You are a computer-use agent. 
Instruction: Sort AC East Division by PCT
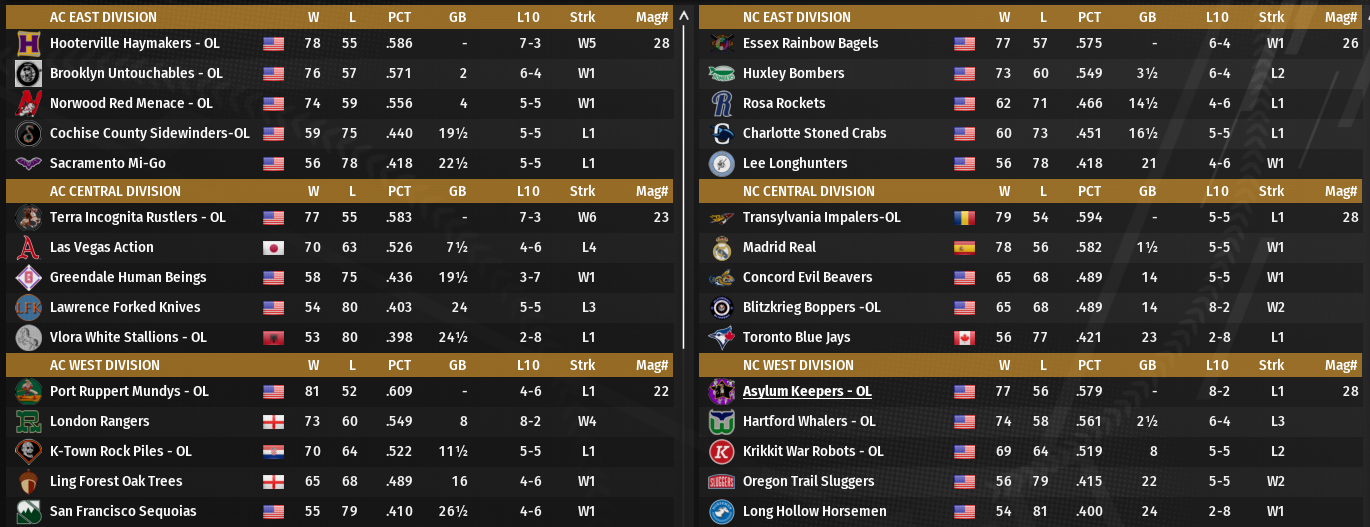[x=399, y=17]
